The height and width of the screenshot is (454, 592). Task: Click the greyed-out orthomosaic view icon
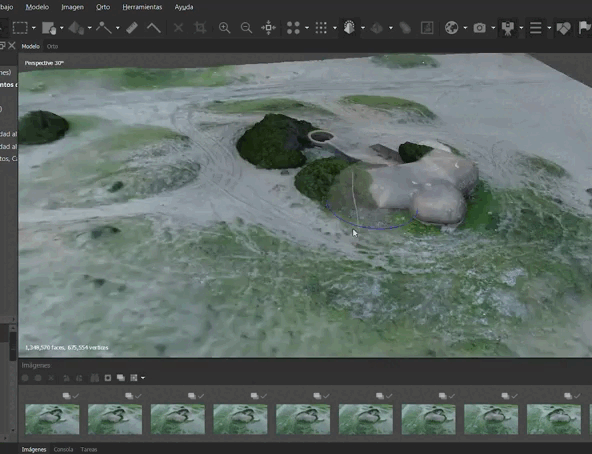427,28
